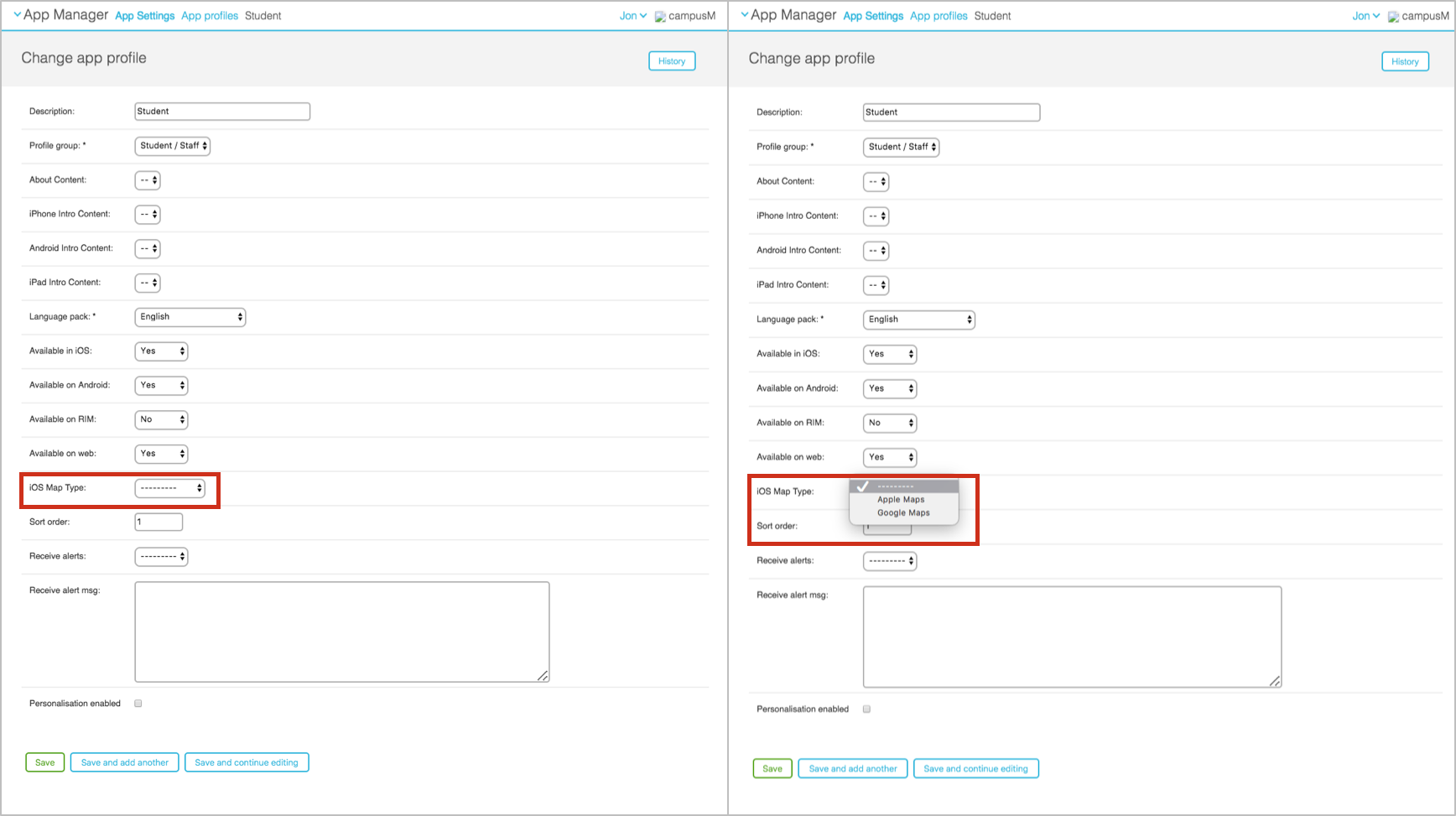Go to App profiles in left panel
1456x816 pixels.
pos(210,16)
